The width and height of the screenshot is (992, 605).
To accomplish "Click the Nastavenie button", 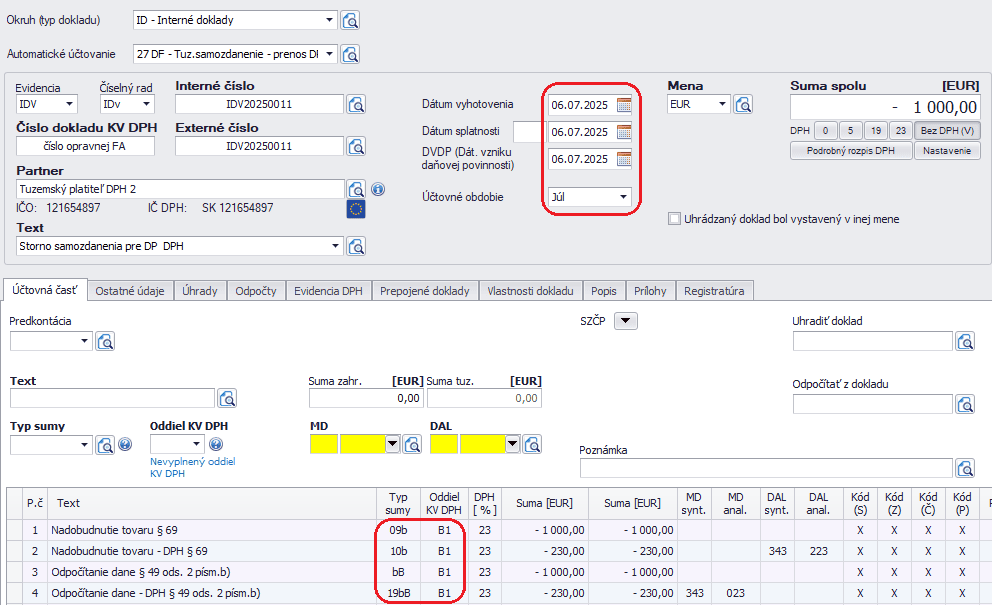I will [947, 151].
